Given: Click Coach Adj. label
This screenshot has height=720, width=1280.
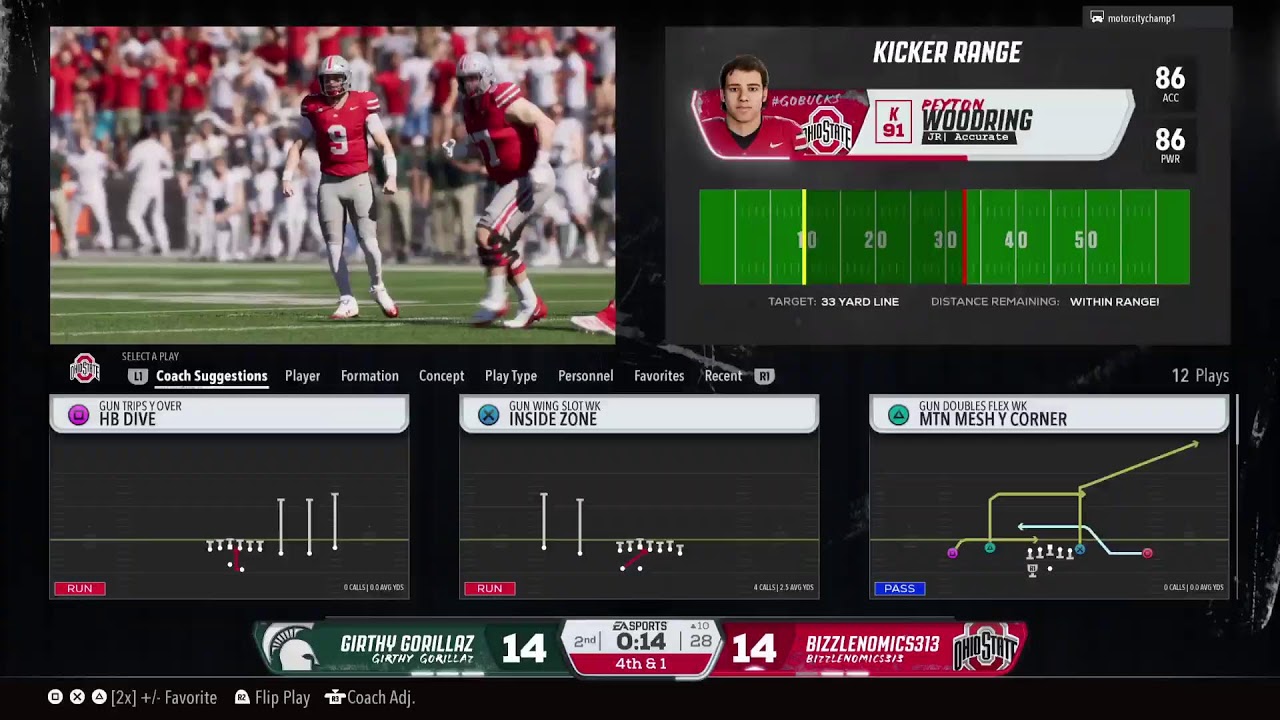Looking at the screenshot, I should tap(381, 697).
